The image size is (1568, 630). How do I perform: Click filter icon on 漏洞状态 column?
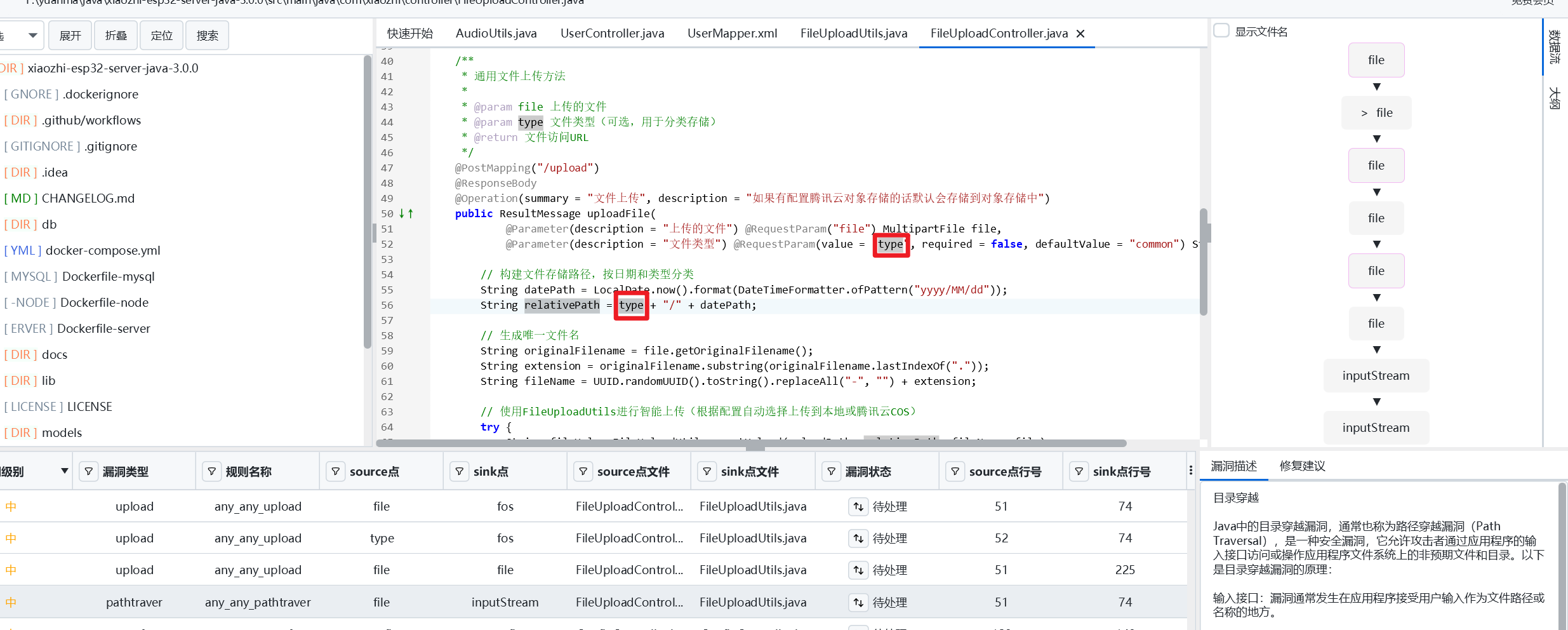pos(832,471)
